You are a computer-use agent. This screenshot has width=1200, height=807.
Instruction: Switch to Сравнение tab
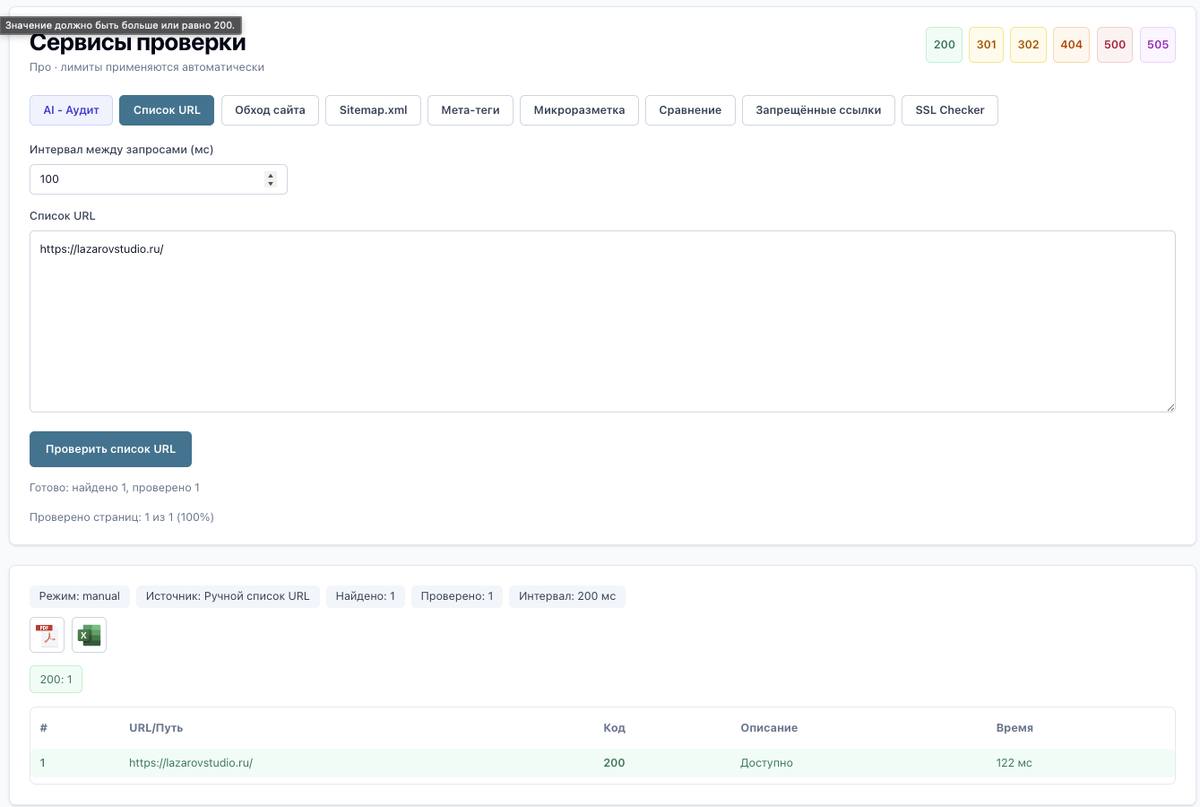690,110
